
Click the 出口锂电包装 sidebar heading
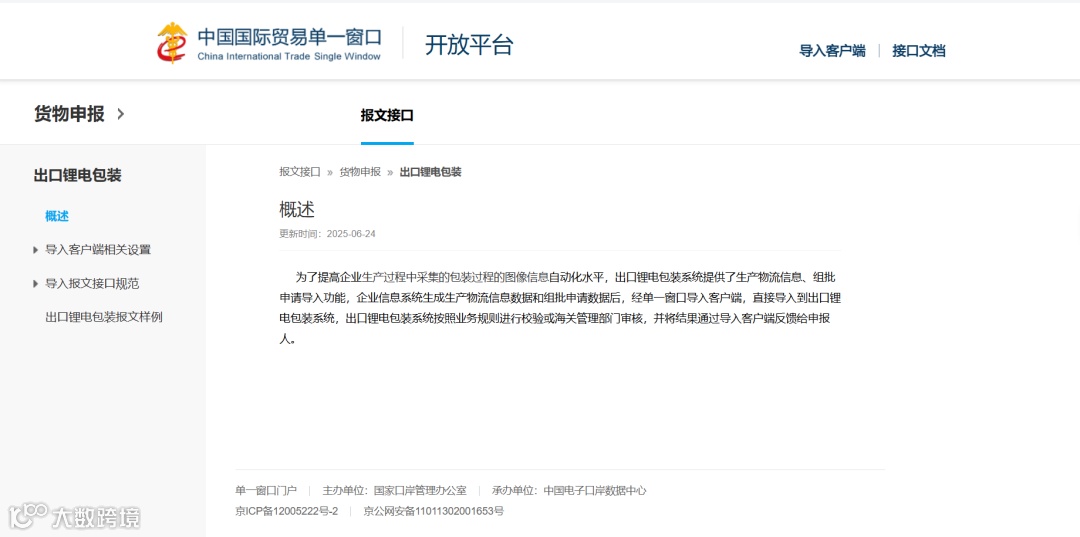point(77,176)
